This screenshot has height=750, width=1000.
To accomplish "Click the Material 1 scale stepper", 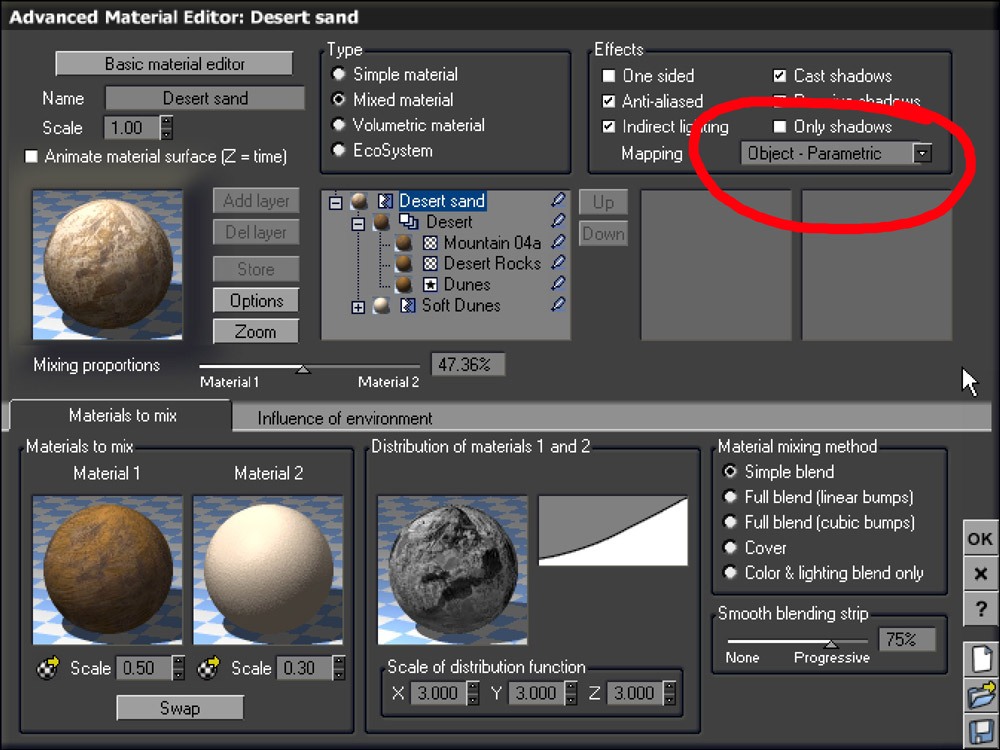I will click(x=179, y=668).
